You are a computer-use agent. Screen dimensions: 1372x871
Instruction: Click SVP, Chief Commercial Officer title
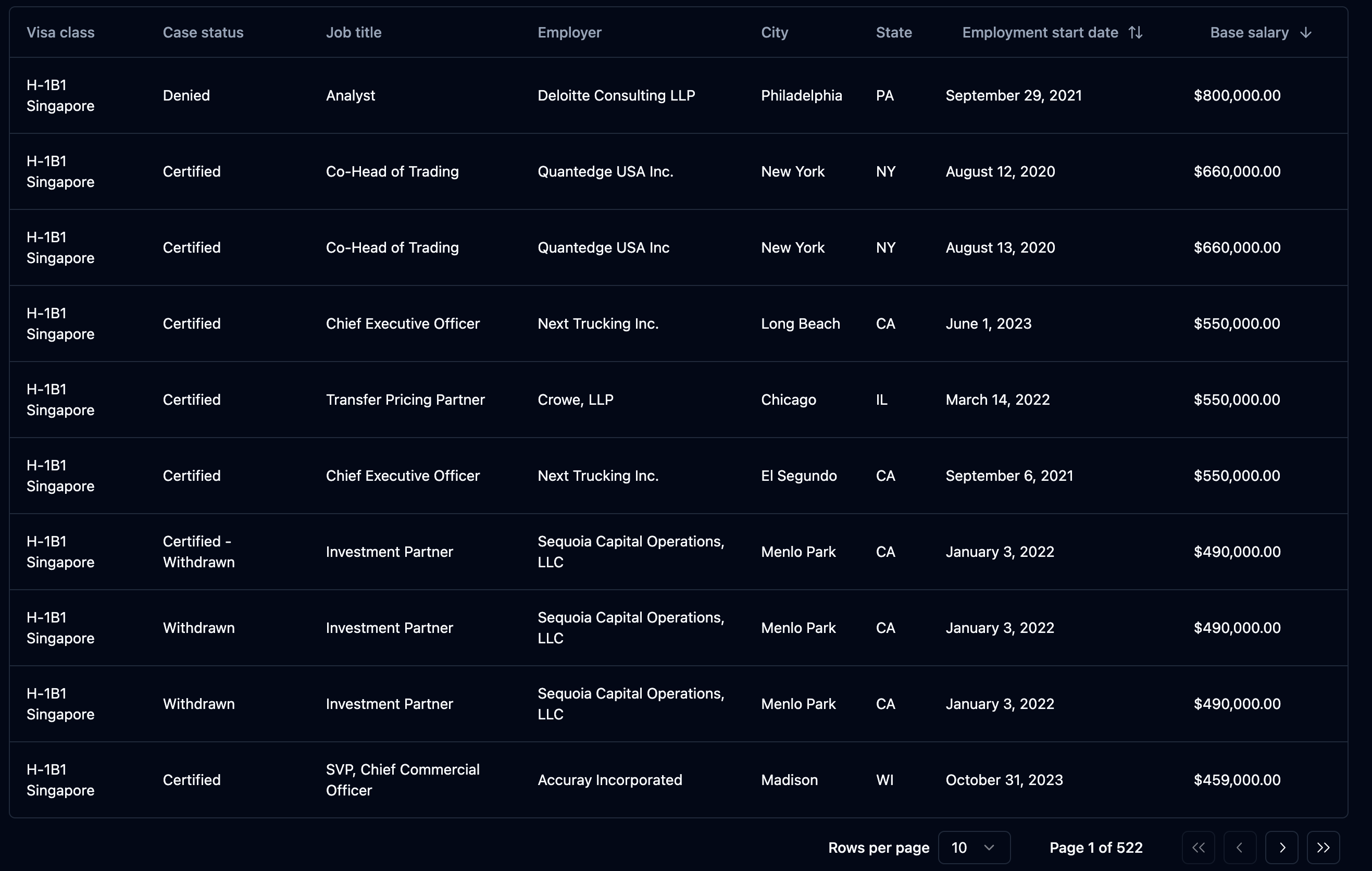pos(403,780)
